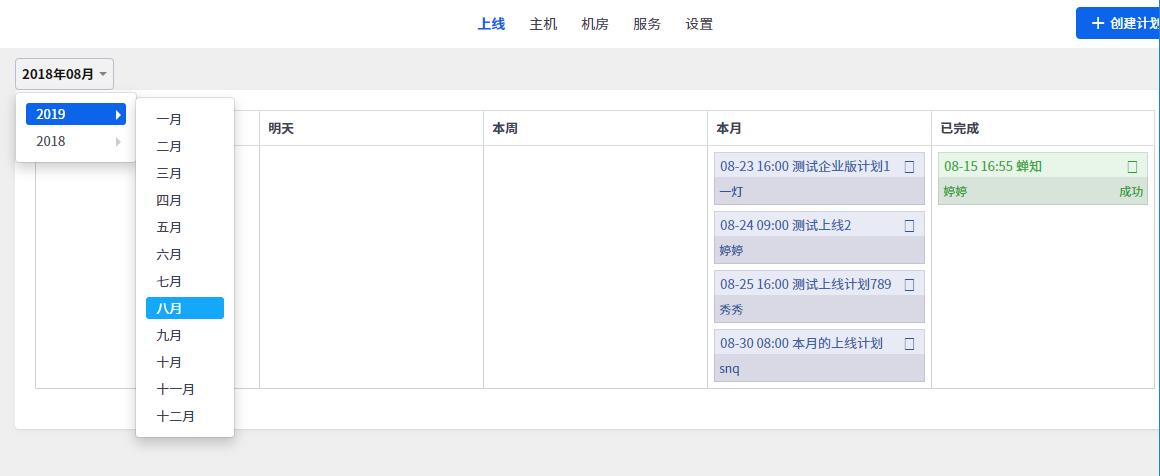Select 八月 in the month list
The image size is (1160, 476).
click(184, 308)
